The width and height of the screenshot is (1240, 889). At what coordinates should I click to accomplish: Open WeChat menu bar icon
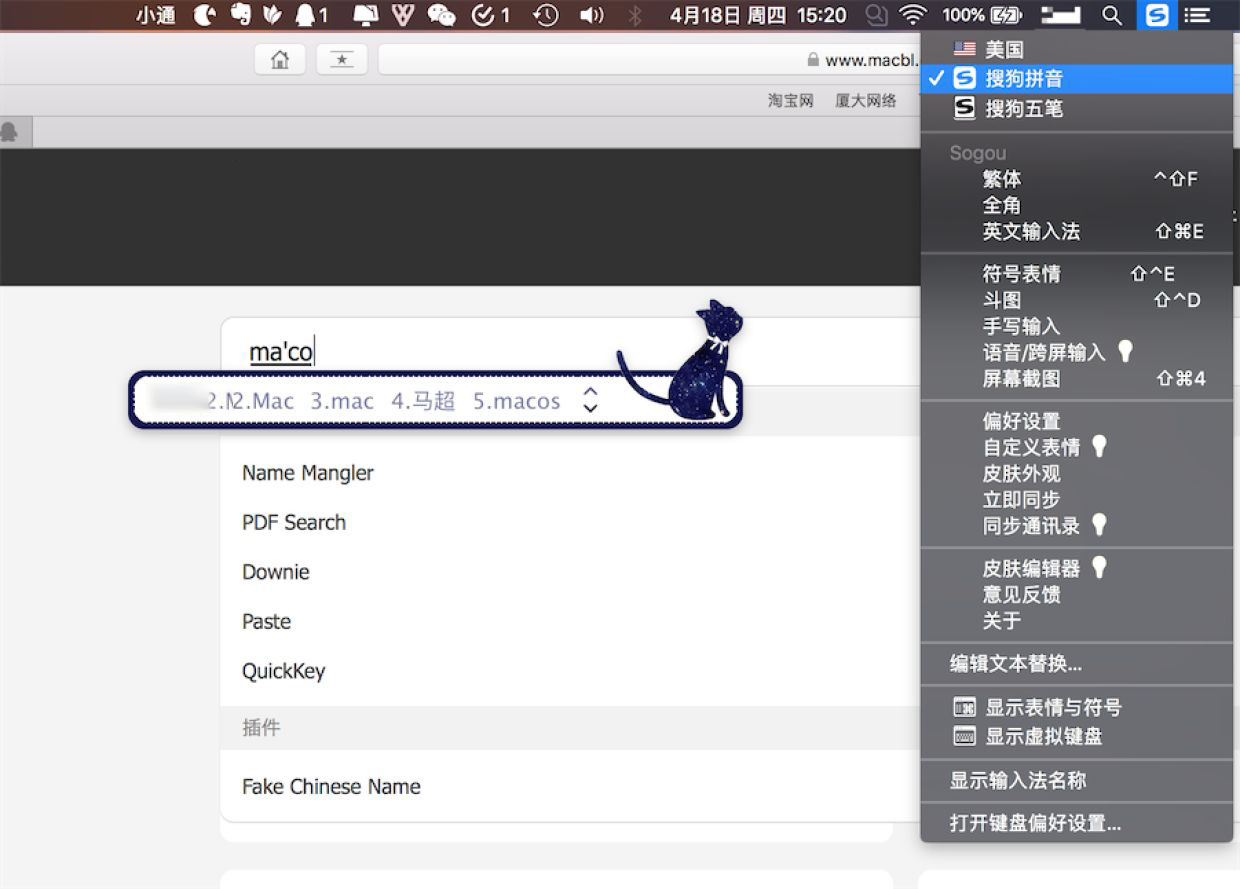[441, 15]
